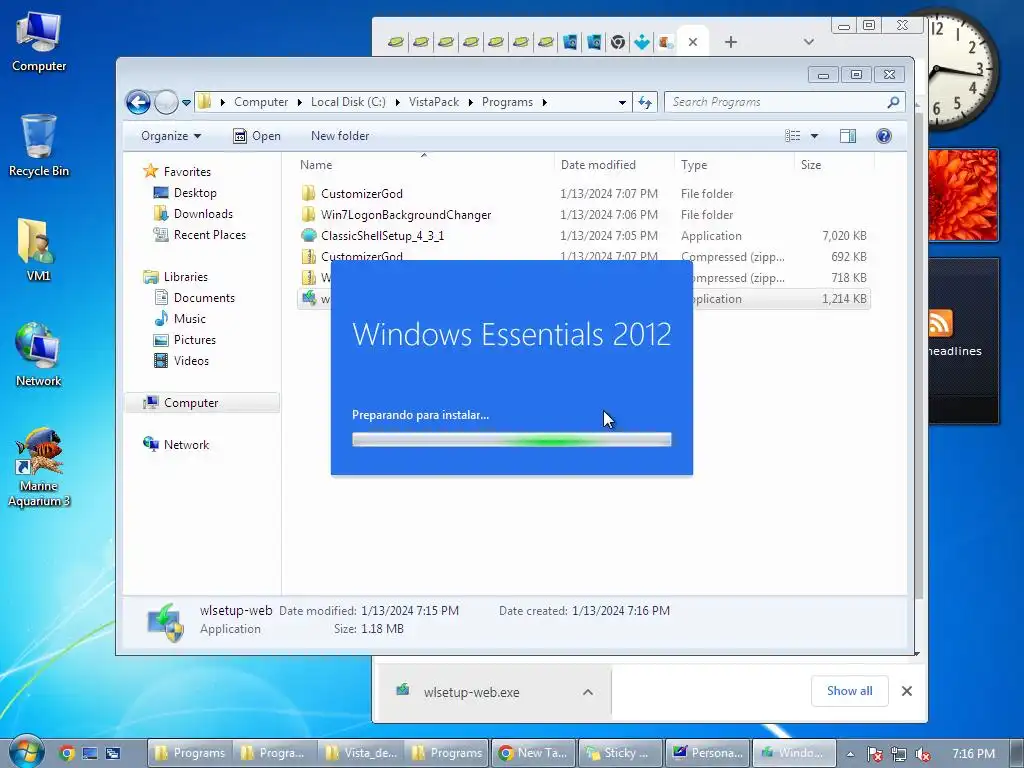Open a new Chrome tab with plus

[731, 42]
